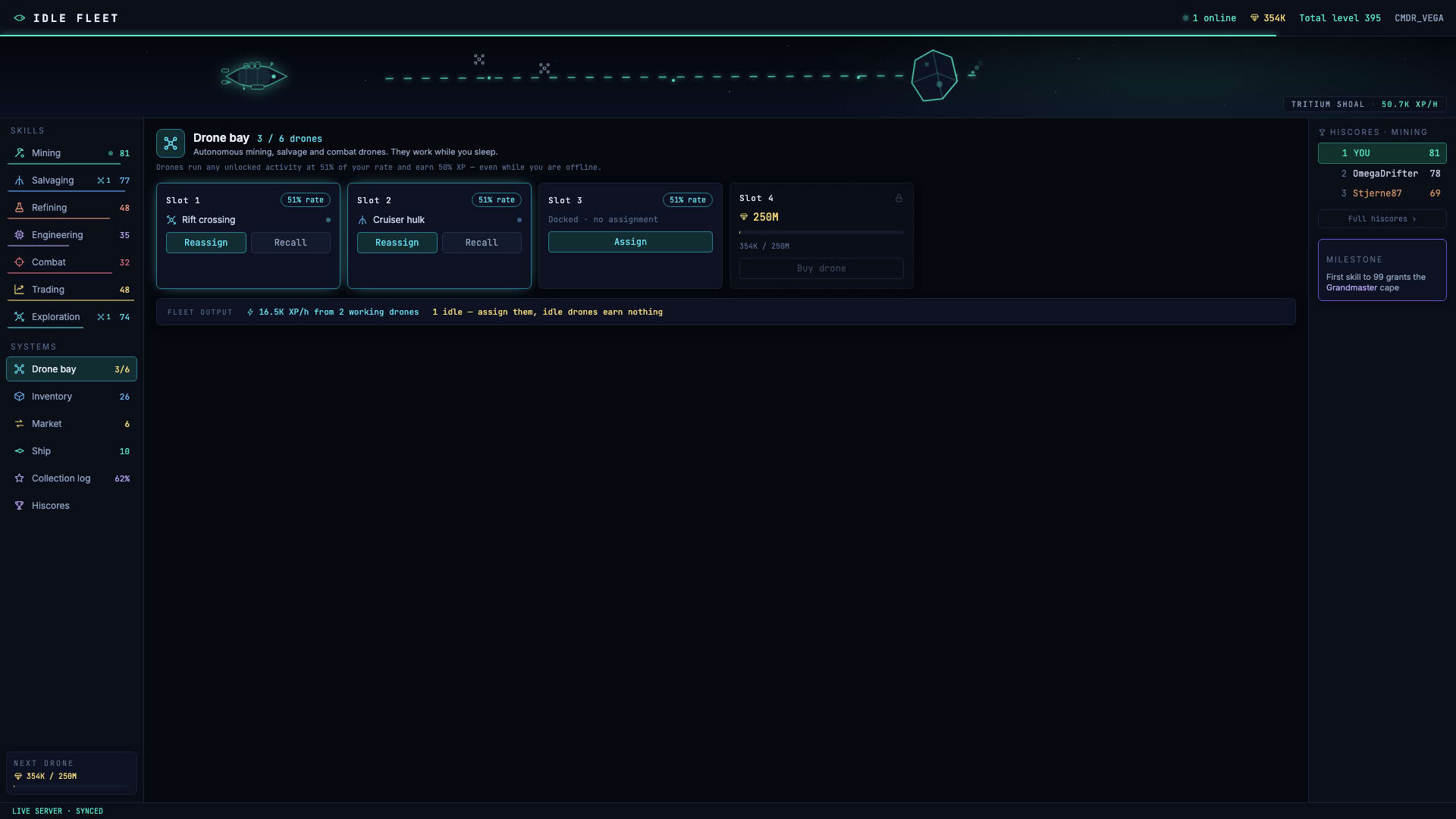Screen dimensions: 1456x819
Task: Click the asteroid in the scene banner
Action: 934,76
